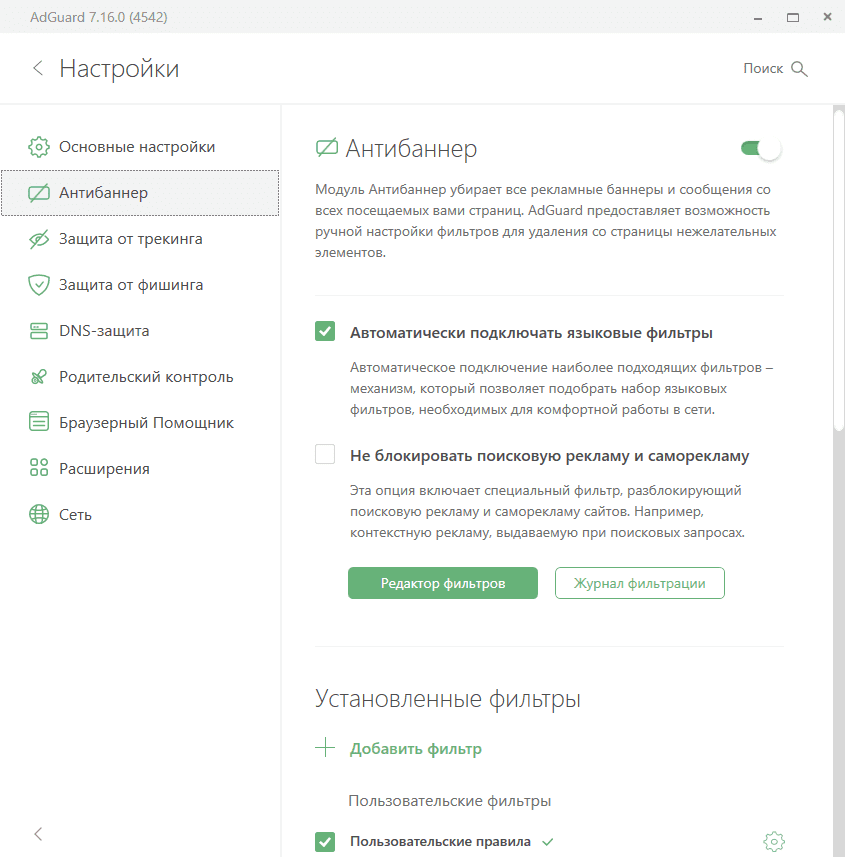Click the green checkmark status after Пользовательские правила
The image size is (845, 857).
tap(548, 842)
